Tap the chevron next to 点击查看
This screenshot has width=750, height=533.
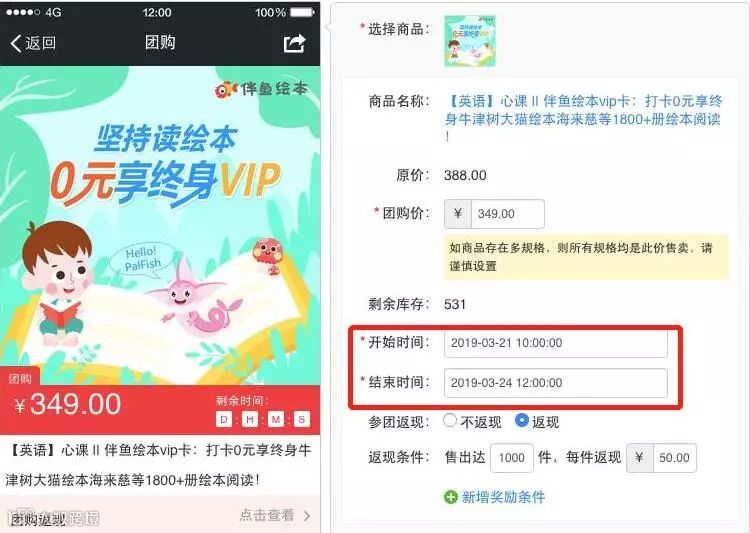307,516
